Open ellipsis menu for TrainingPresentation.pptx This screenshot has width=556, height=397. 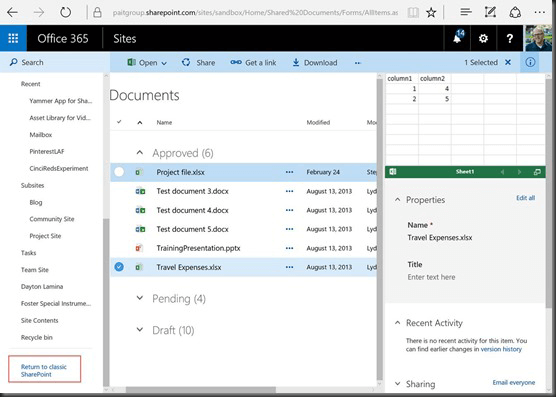[289, 248]
